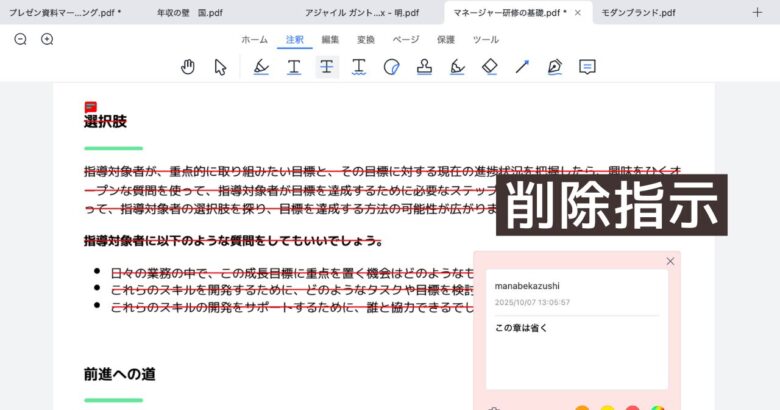The image size is (780, 410).
Task: Click the zoom in magnifier
Action: (x=47, y=39)
